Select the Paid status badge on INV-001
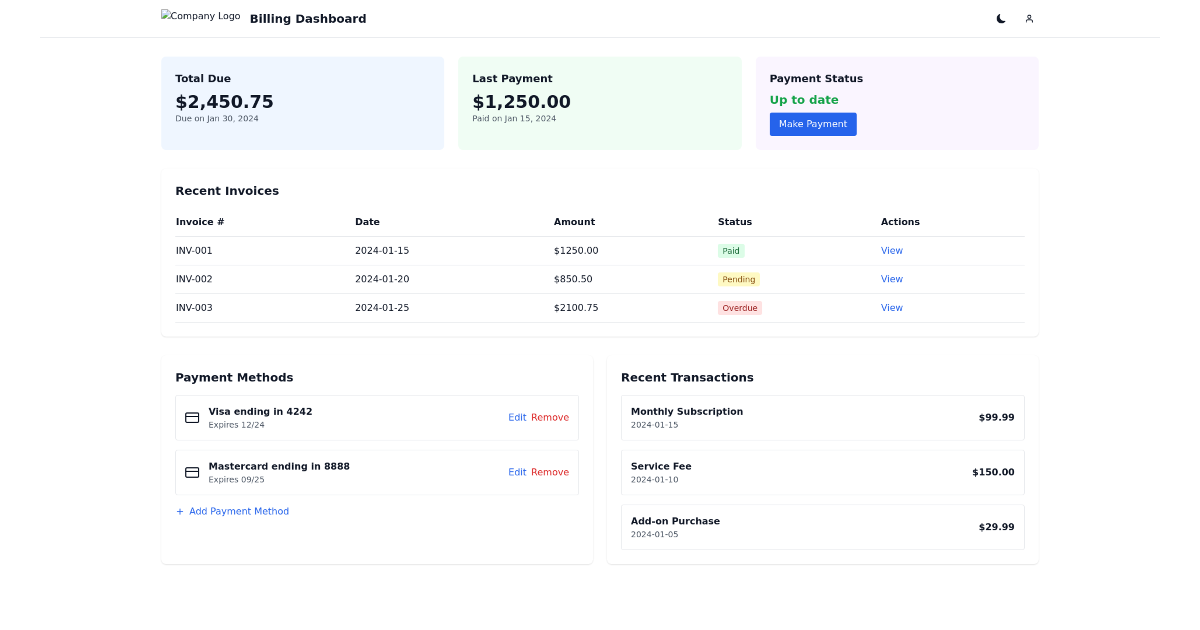This screenshot has height=630, width=1200. (730, 250)
